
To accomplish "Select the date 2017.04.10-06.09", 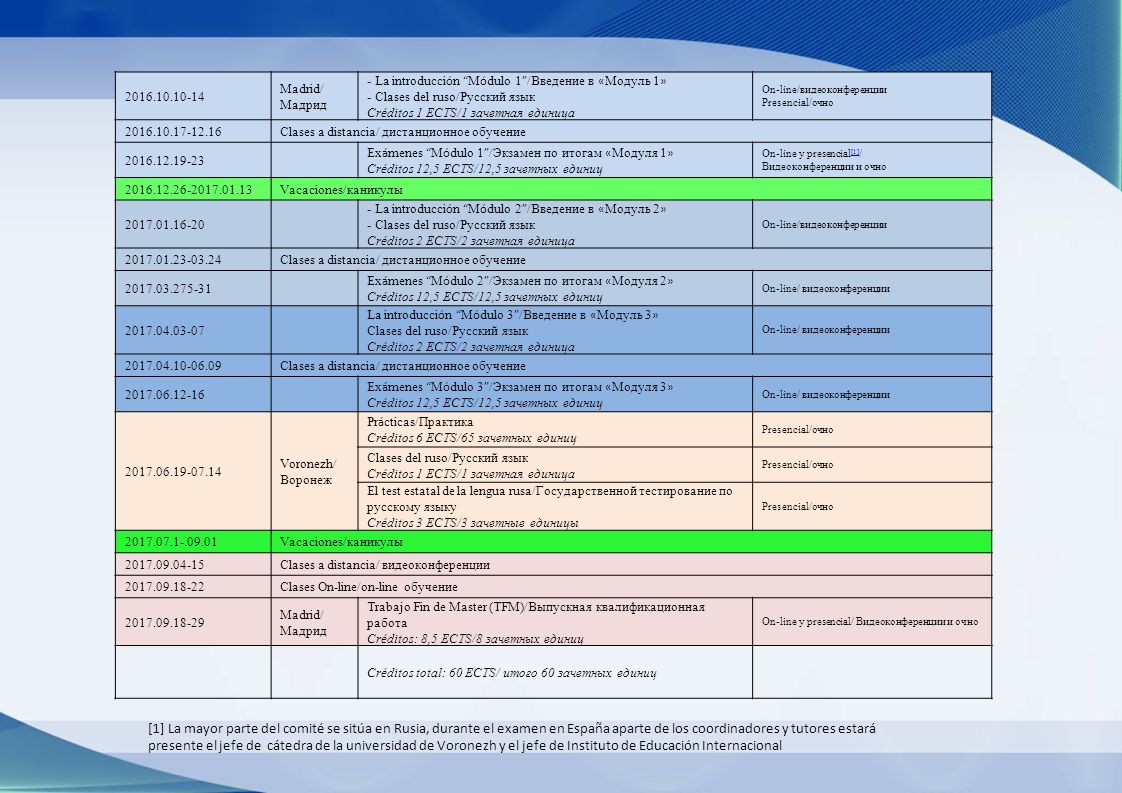I will click(173, 366).
